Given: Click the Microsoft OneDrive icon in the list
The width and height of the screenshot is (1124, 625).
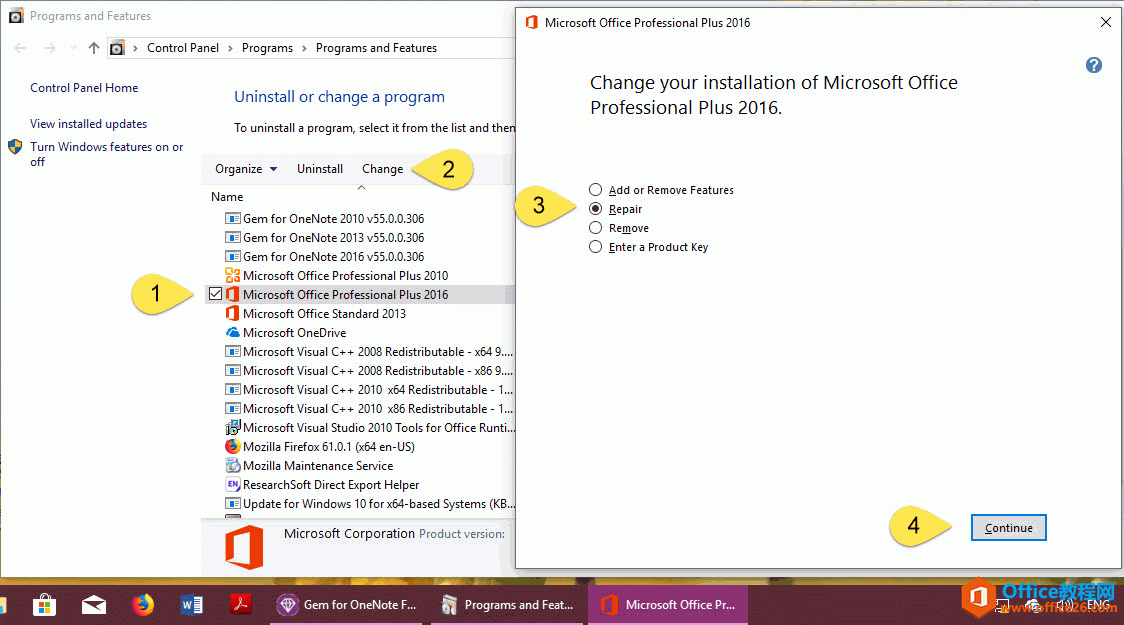Looking at the screenshot, I should 233,332.
